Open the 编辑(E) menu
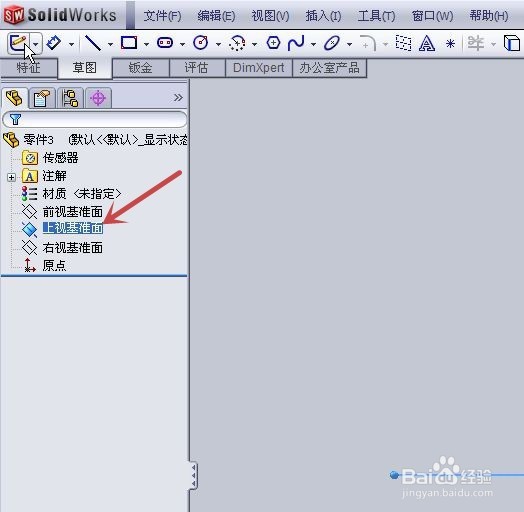524x512 pixels. coord(216,16)
